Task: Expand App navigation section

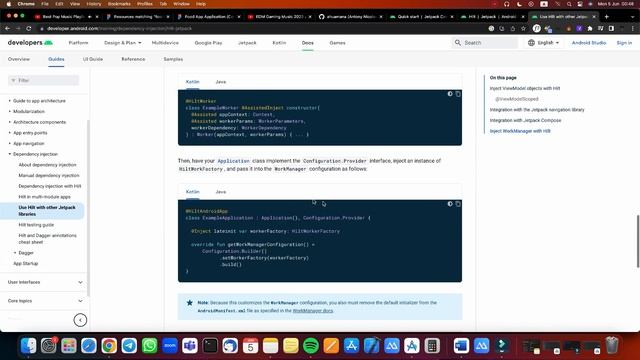Action: [x=10, y=143]
